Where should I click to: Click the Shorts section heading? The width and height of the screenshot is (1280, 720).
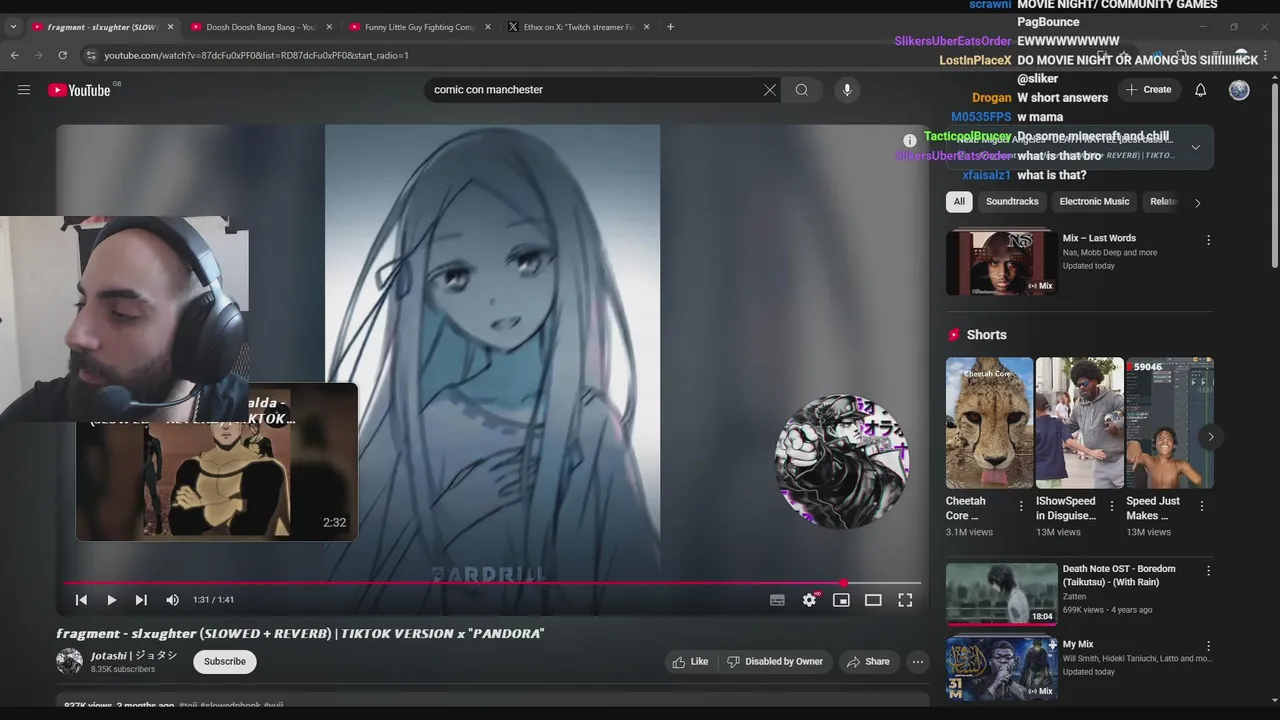pos(987,335)
